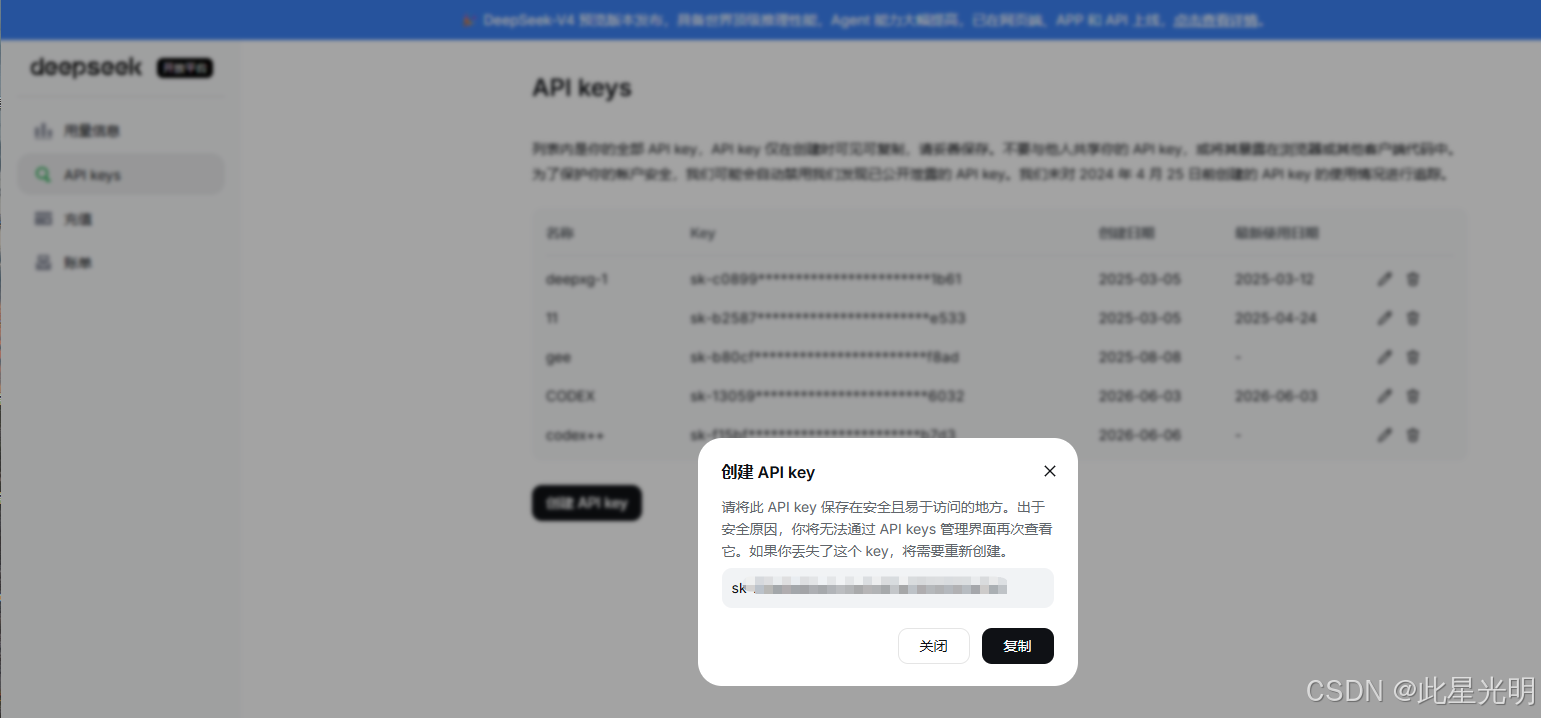Click the key name 11
This screenshot has height=718, width=1541.
click(x=552, y=318)
